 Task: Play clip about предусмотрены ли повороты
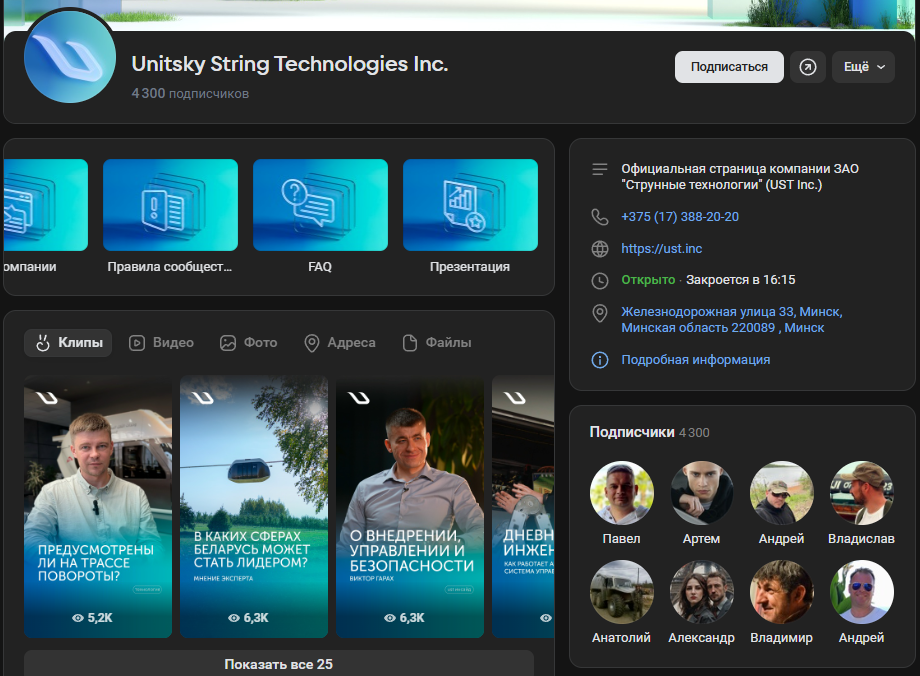98,506
